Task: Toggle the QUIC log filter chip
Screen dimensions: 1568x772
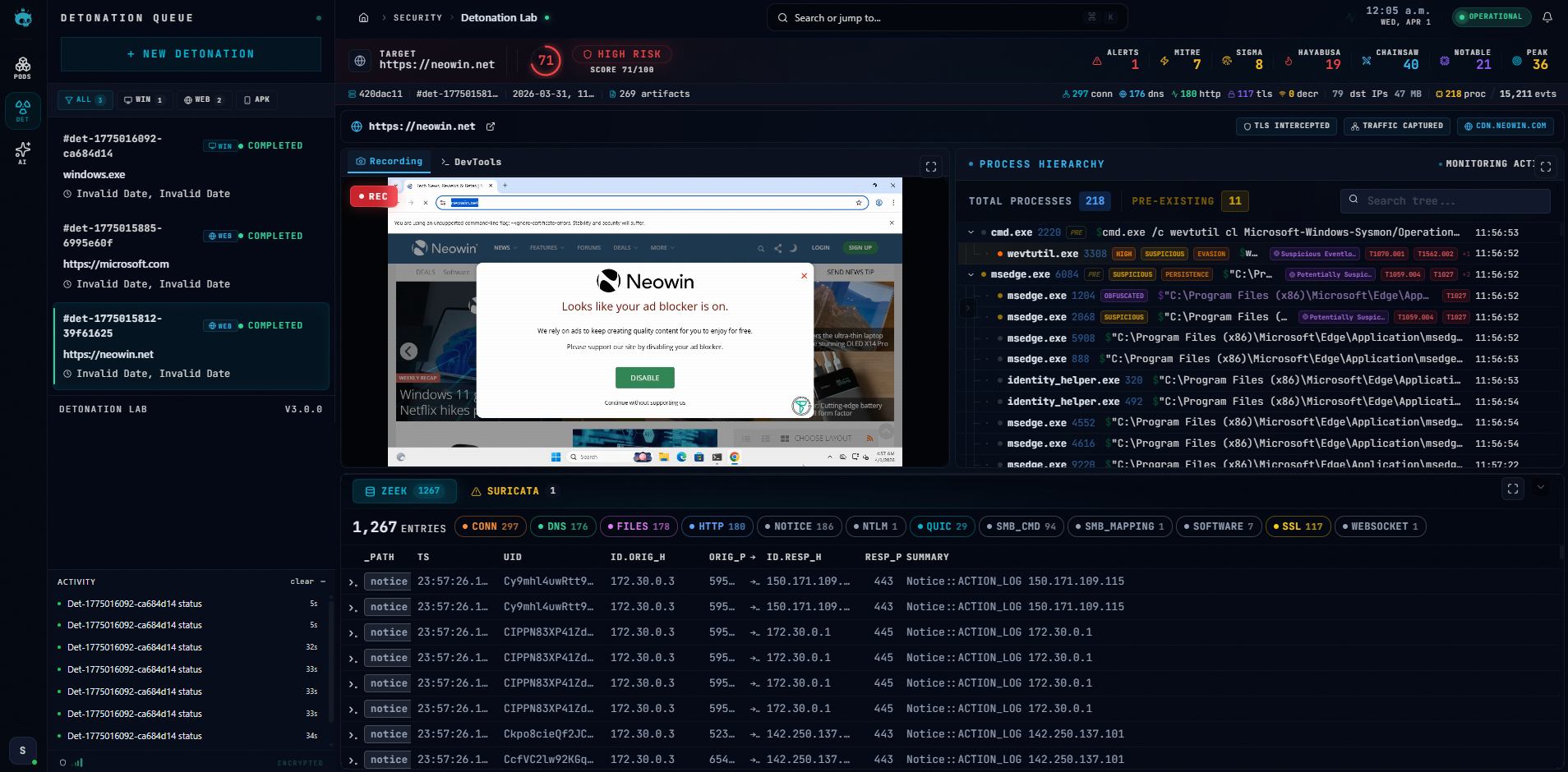Action: (943, 526)
